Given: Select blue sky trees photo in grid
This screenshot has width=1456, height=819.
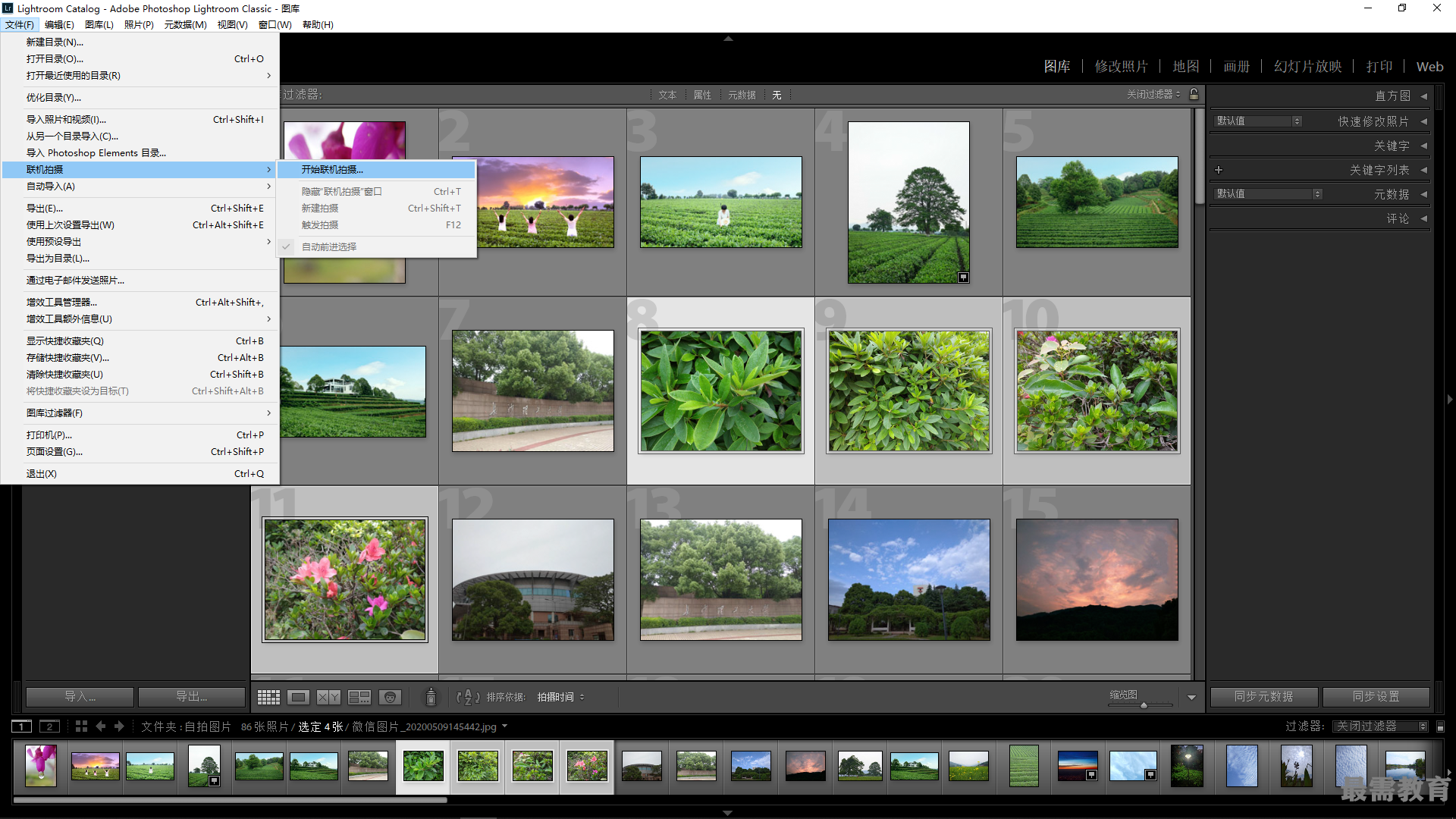Looking at the screenshot, I should 909,580.
